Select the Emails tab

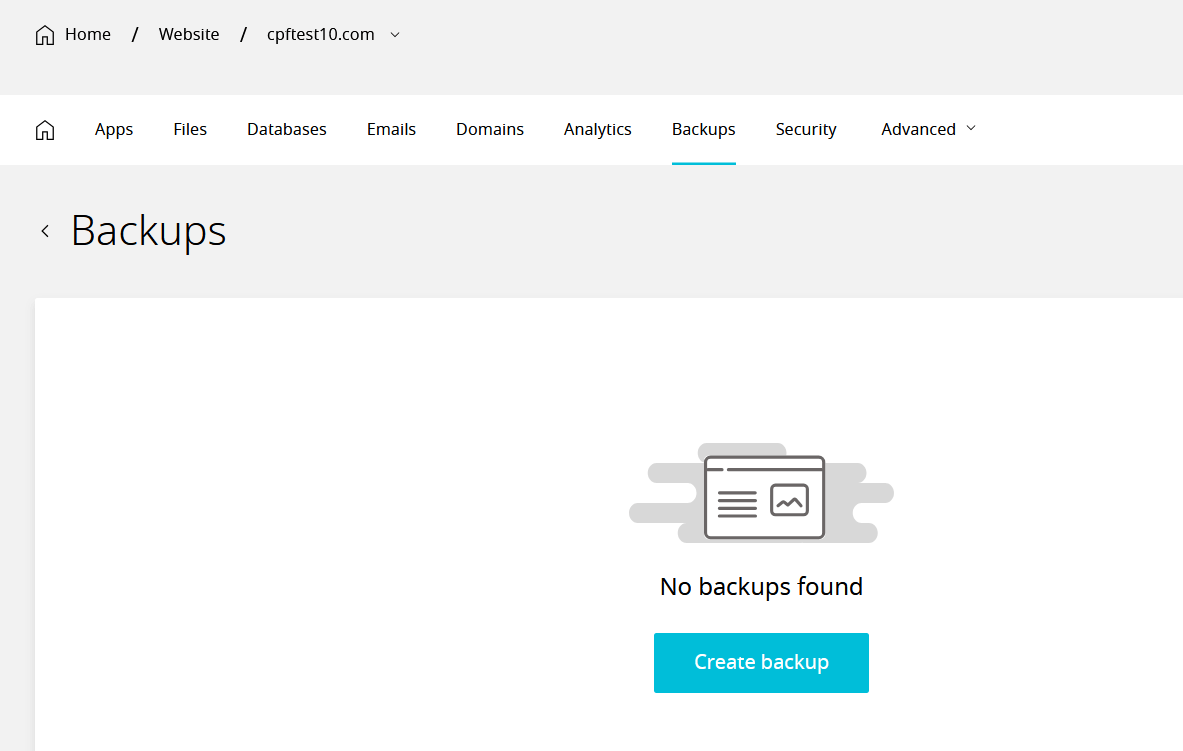tap(391, 129)
